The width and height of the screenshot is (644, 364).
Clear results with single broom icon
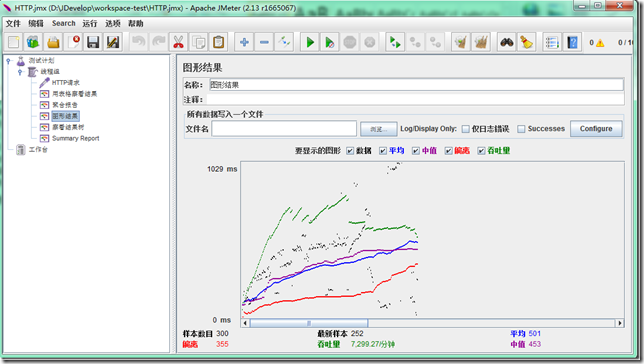click(461, 42)
